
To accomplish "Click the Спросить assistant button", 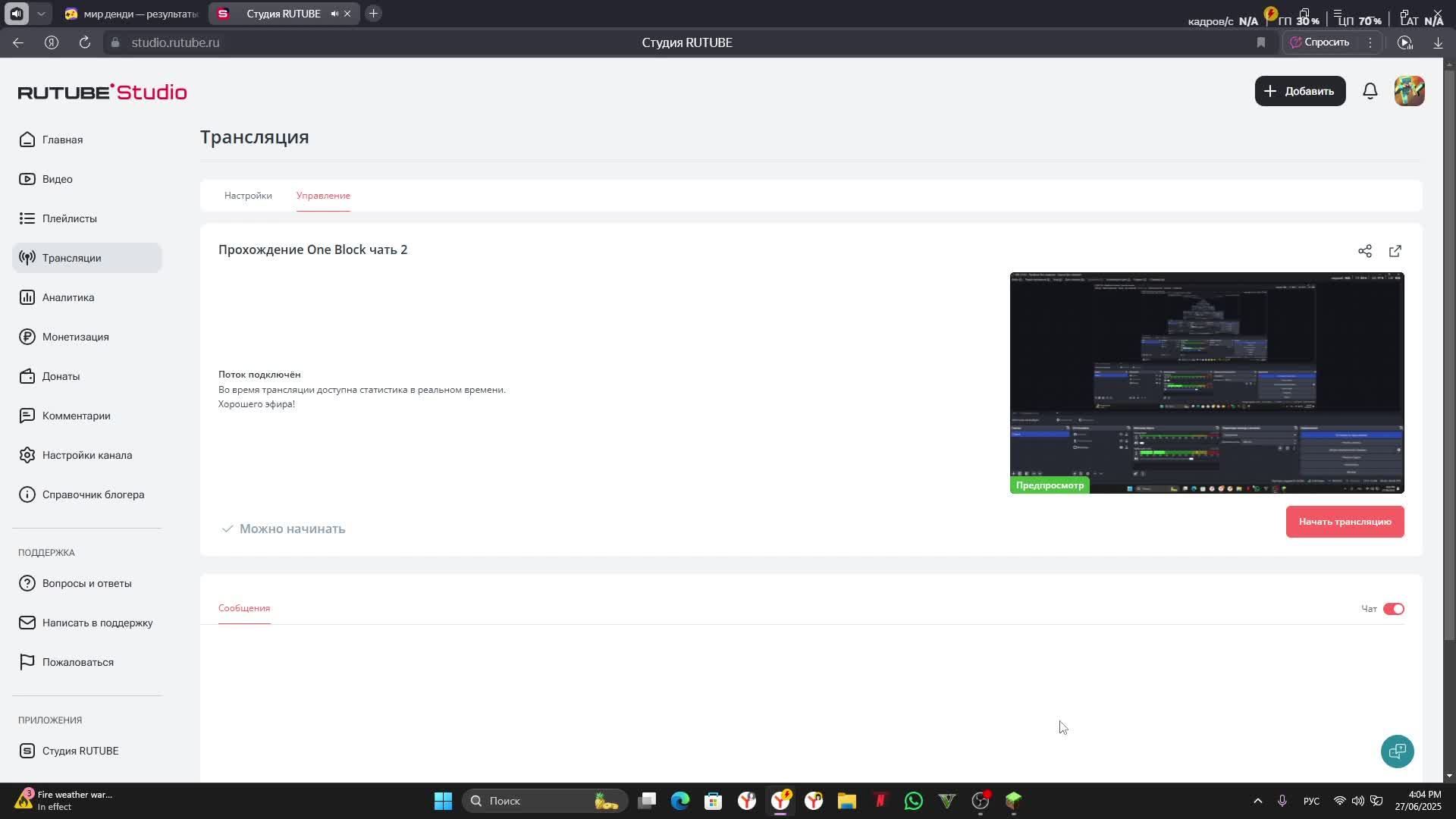I will click(1320, 42).
